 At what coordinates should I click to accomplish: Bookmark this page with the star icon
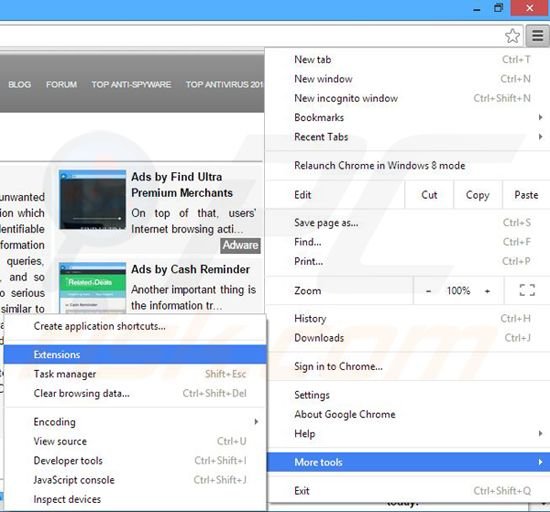(512, 36)
